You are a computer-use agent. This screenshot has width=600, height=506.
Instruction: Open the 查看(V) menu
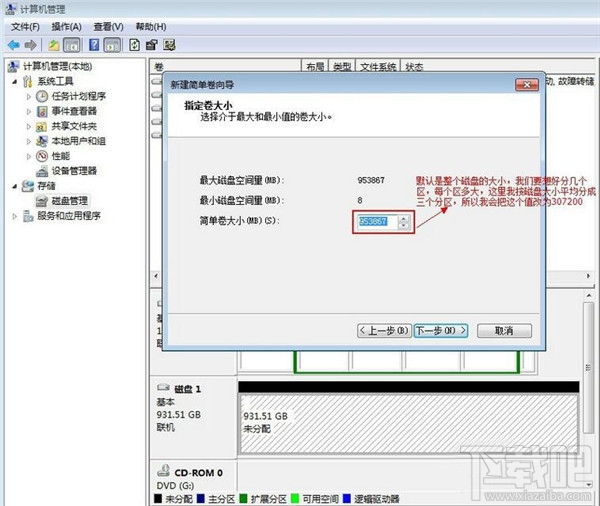[x=108, y=27]
